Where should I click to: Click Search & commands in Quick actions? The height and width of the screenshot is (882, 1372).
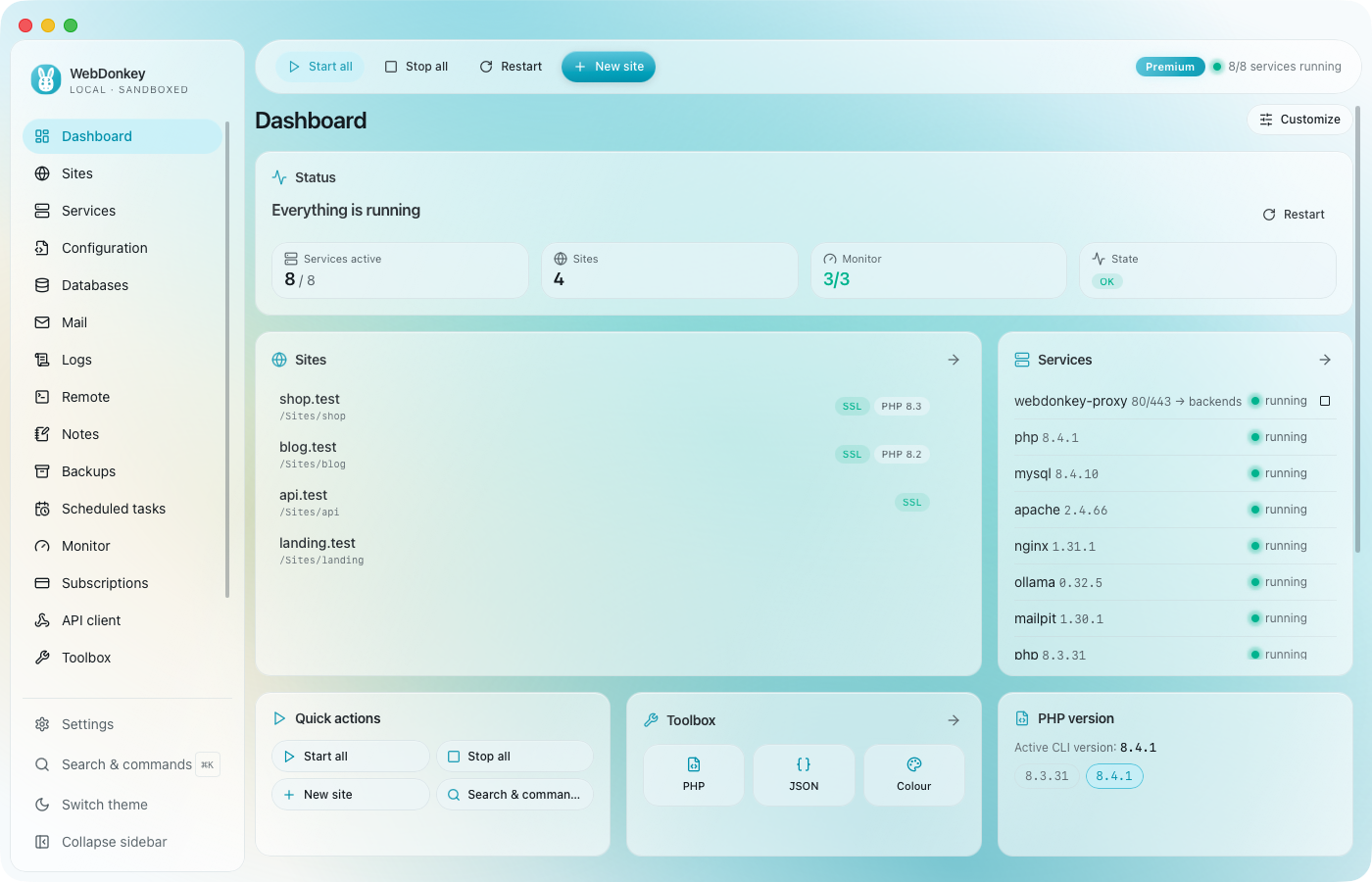point(514,795)
